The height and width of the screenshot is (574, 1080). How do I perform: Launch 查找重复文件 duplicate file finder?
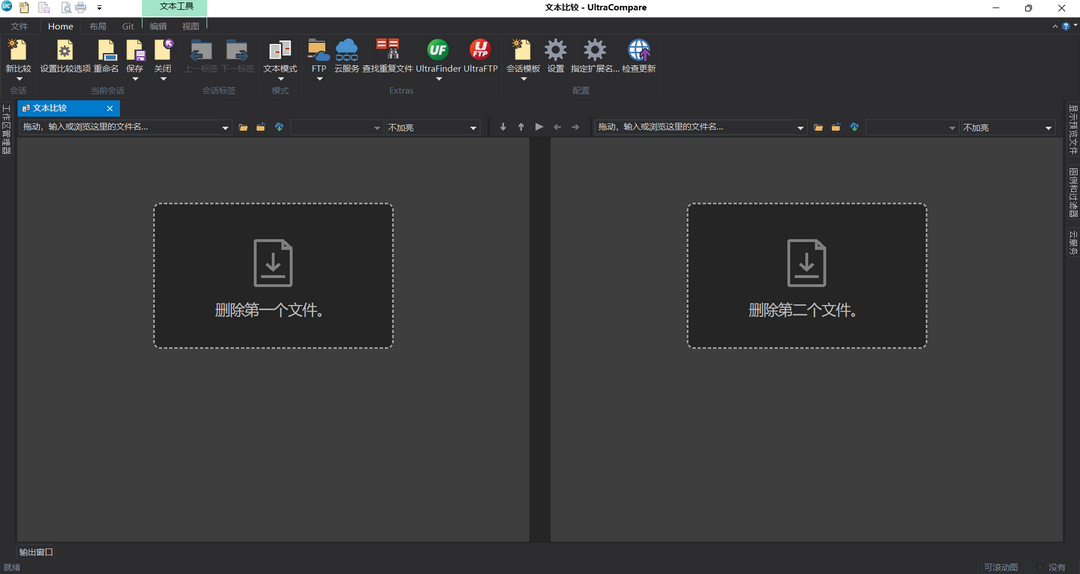pyautogui.click(x=387, y=51)
